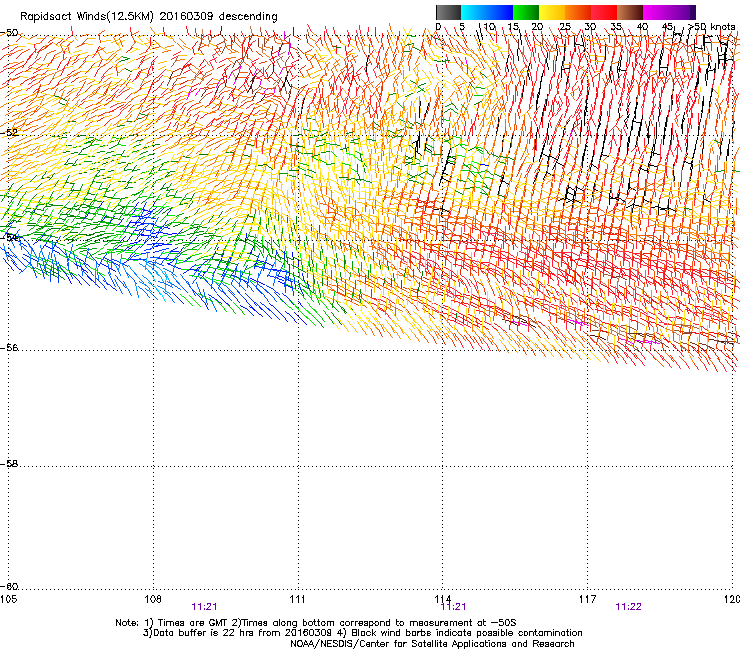Click the 108 longitude axis label
This screenshot has height=650, width=740.
point(153,599)
